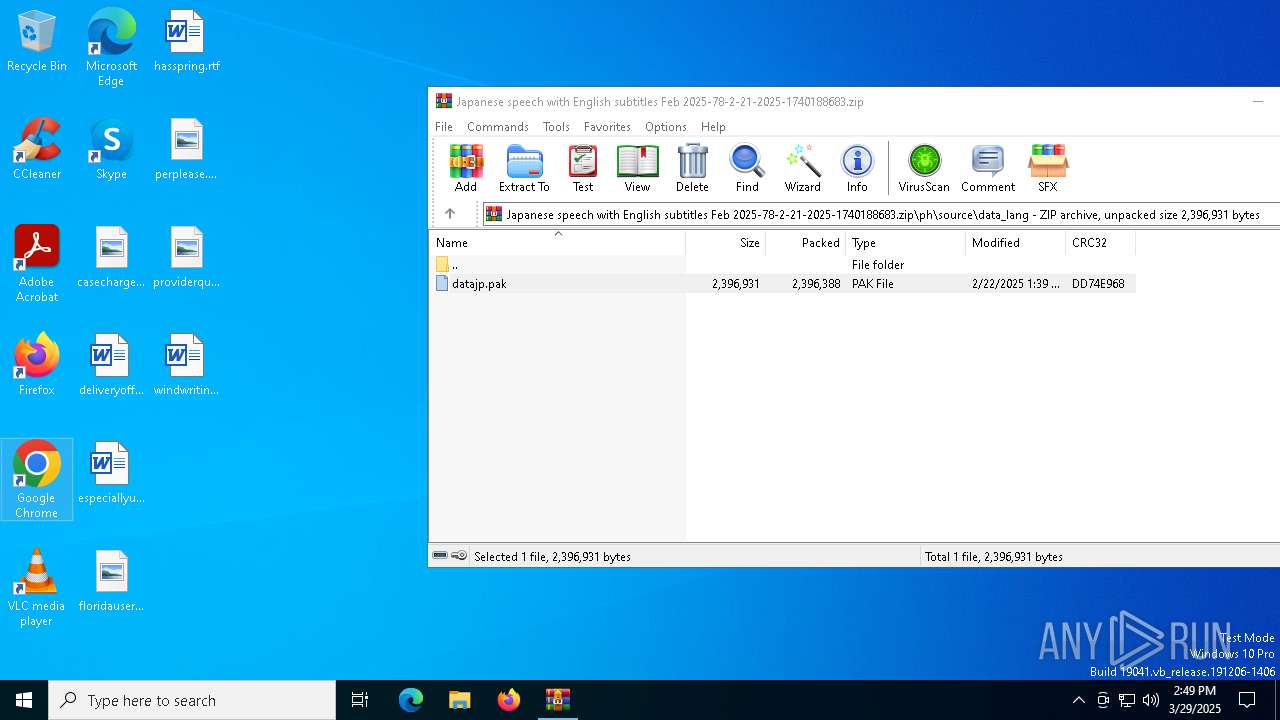
Task: Click the 'PAK File' type cell
Action: pyautogui.click(x=873, y=284)
